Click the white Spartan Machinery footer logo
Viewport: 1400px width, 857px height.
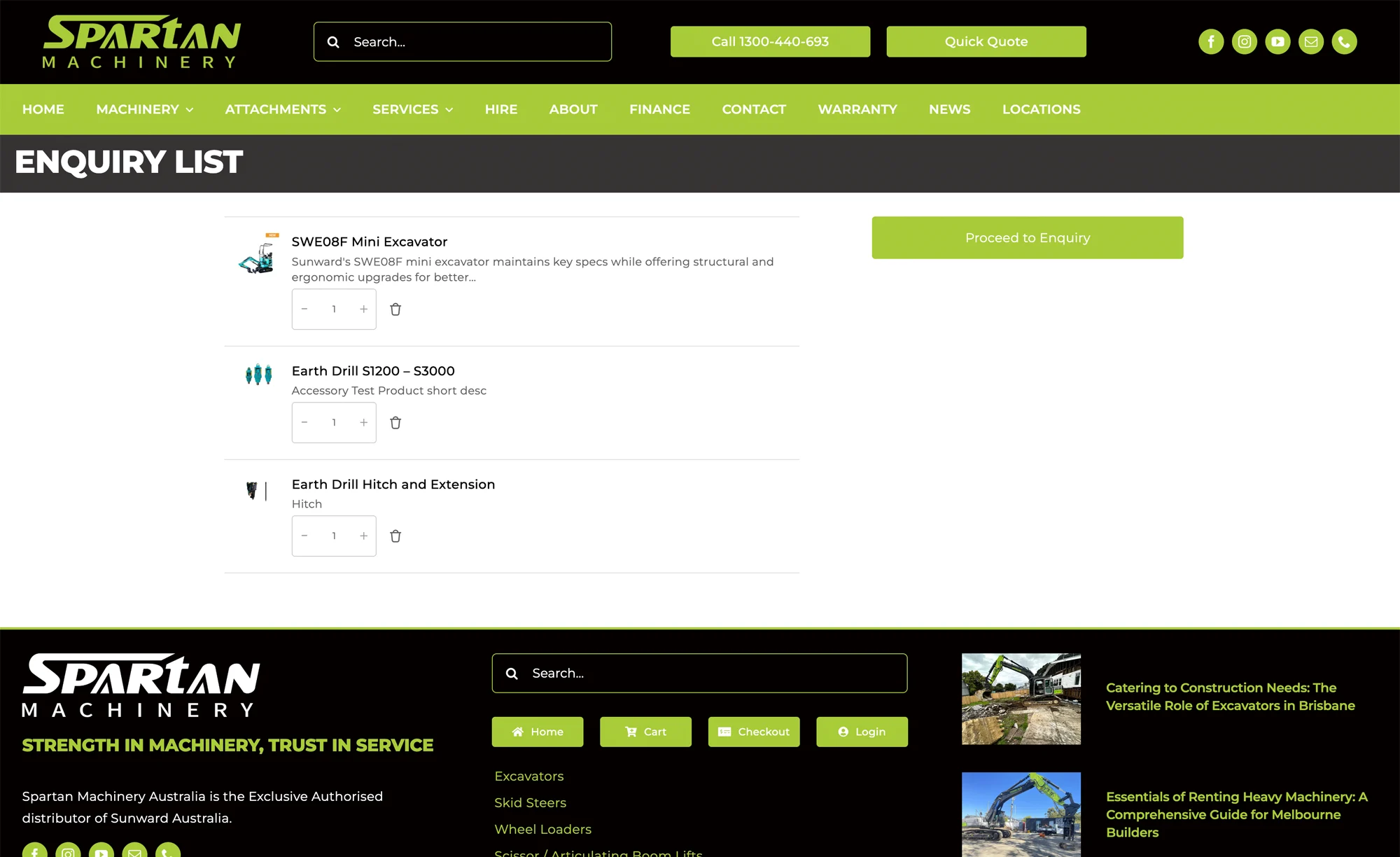pyautogui.click(x=141, y=685)
